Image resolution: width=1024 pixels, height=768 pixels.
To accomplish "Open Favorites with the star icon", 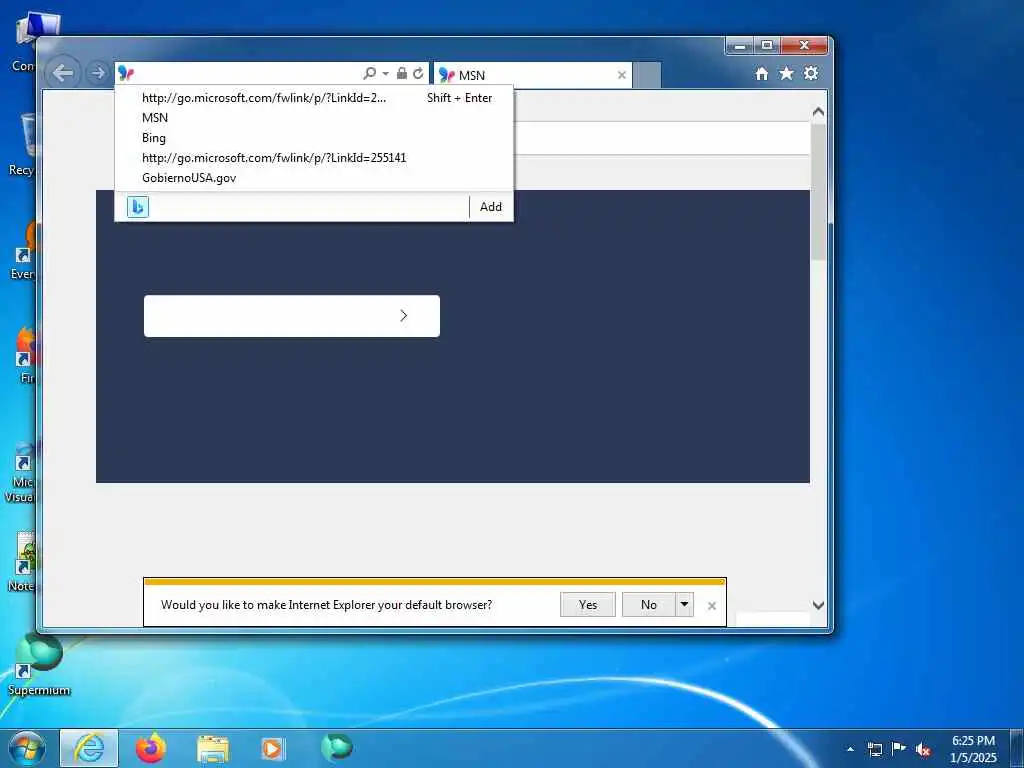I will (786, 73).
